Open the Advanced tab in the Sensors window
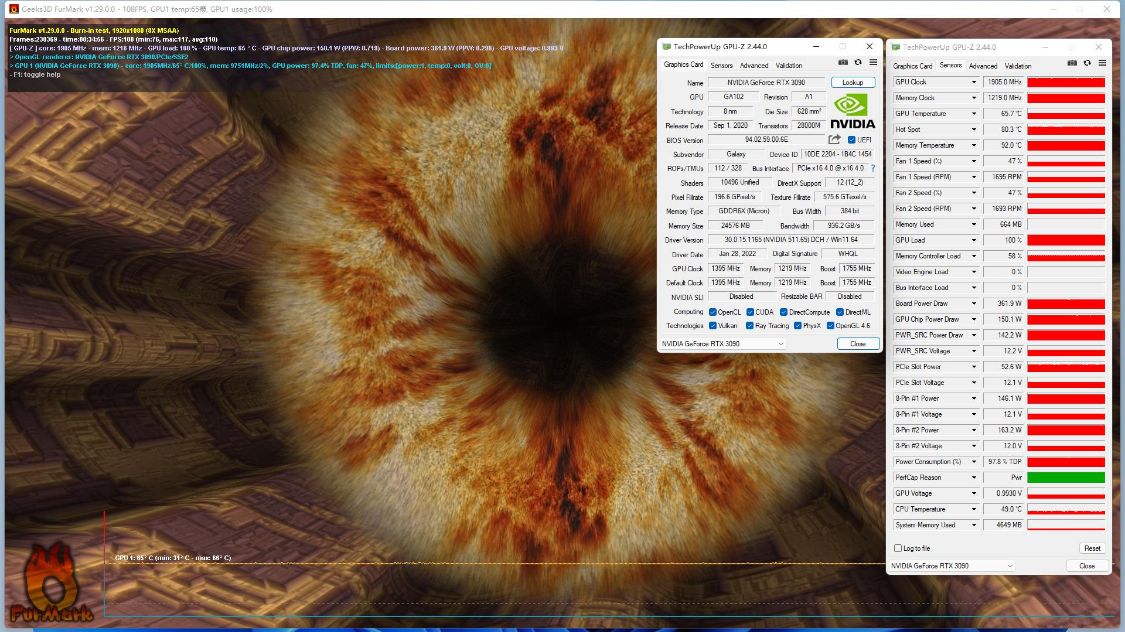The height and width of the screenshot is (632, 1125). pyautogui.click(x=982, y=66)
